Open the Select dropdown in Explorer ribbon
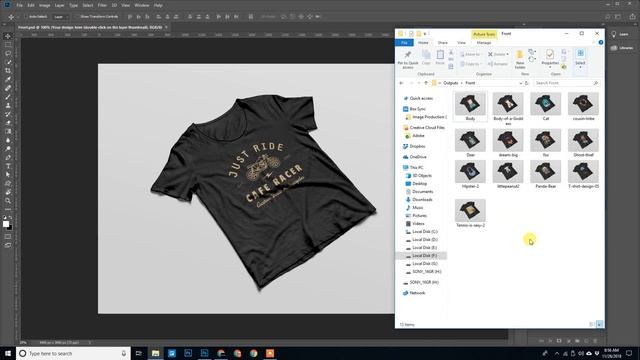This screenshot has width=640, height=360. pyautogui.click(x=580, y=60)
